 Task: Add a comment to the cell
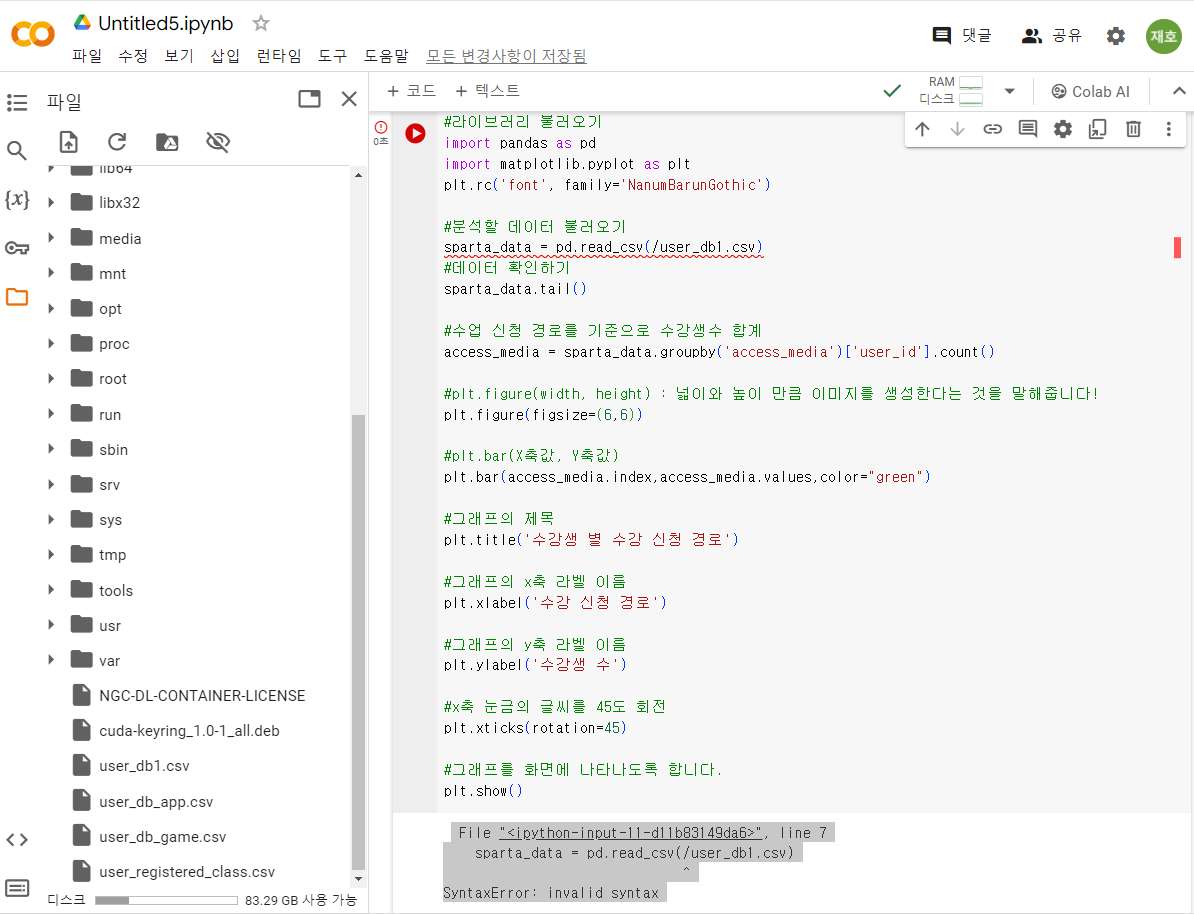(1028, 129)
